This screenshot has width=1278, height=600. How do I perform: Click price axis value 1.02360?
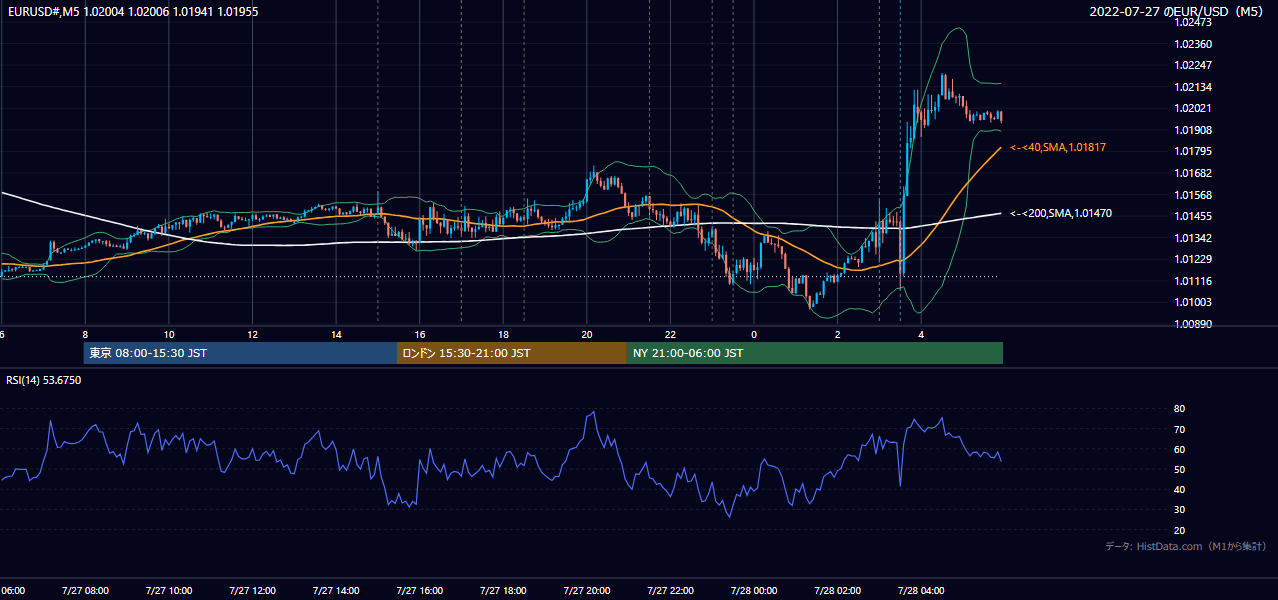1193,44
